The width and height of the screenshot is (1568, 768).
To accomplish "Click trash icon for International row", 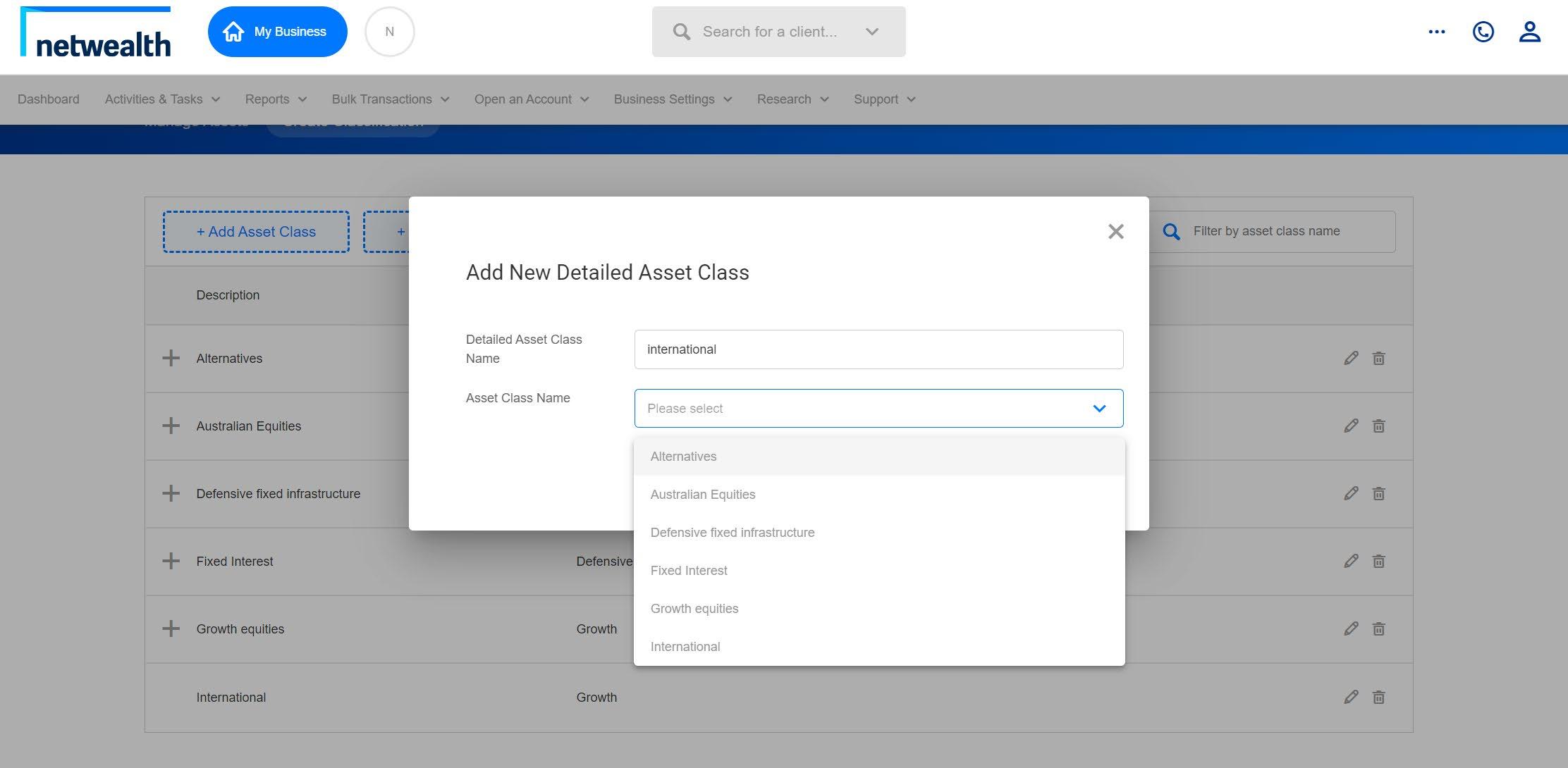I will [x=1378, y=697].
